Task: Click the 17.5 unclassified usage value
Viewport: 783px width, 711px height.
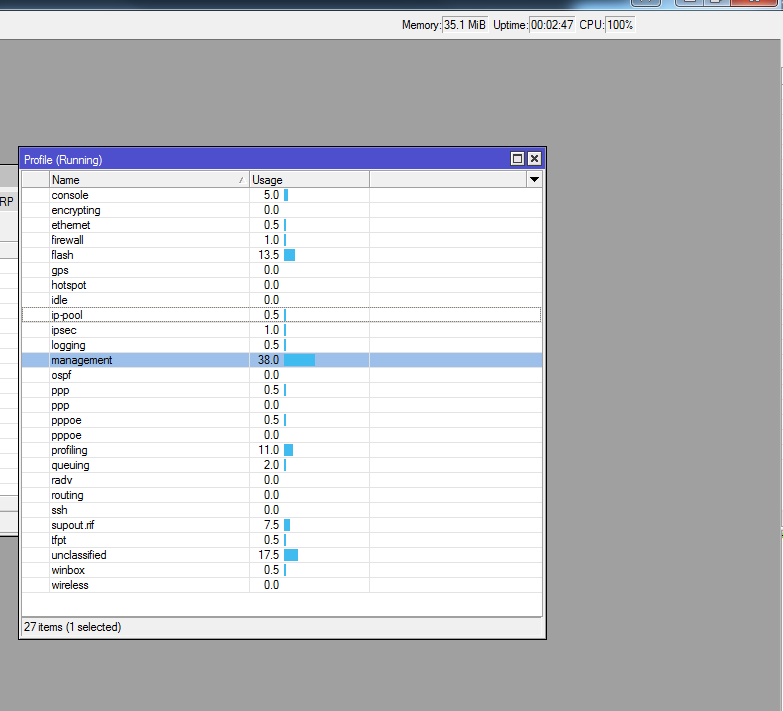Action: 269,555
